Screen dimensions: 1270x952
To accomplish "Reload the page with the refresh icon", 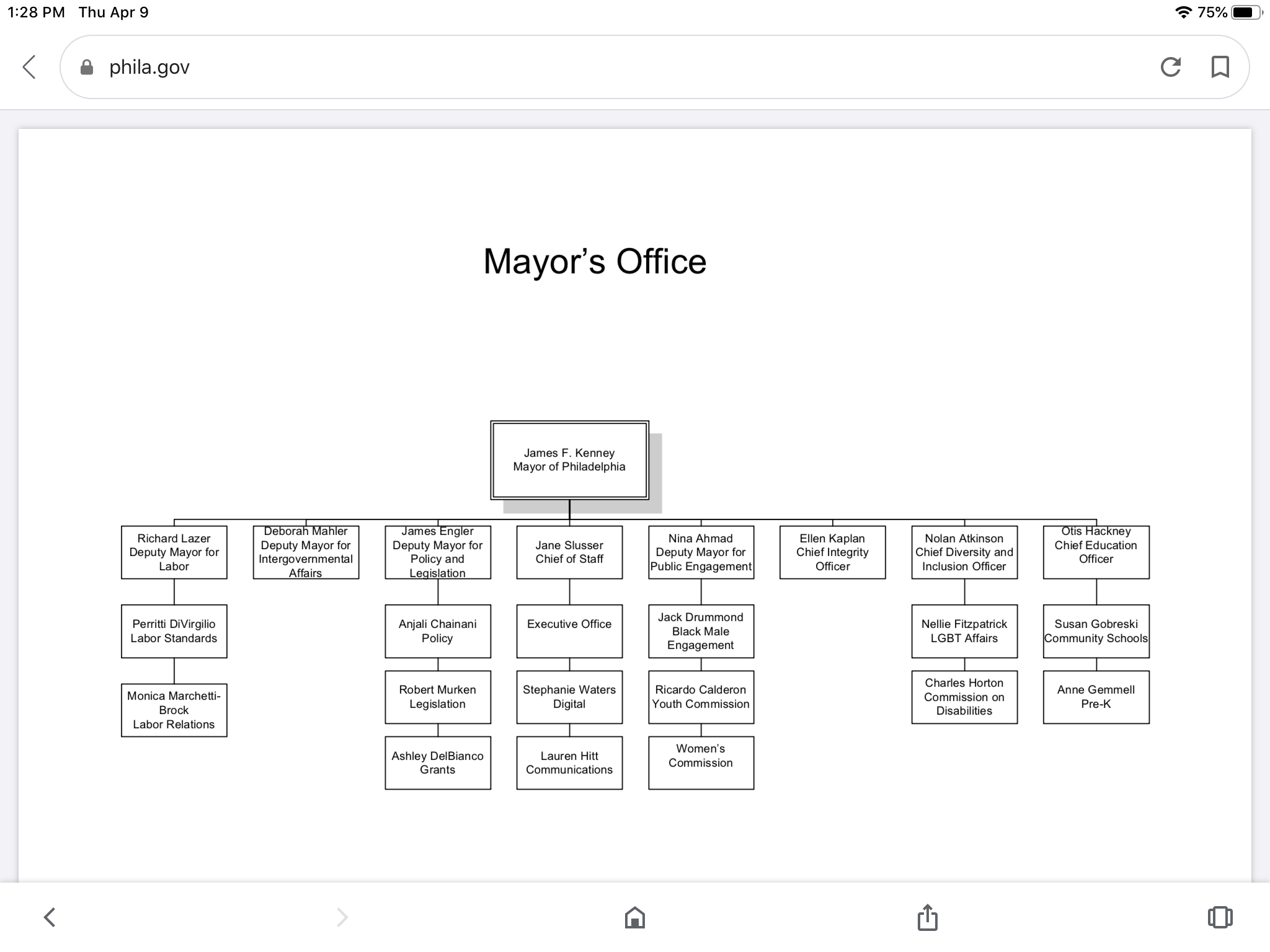I will (1170, 67).
